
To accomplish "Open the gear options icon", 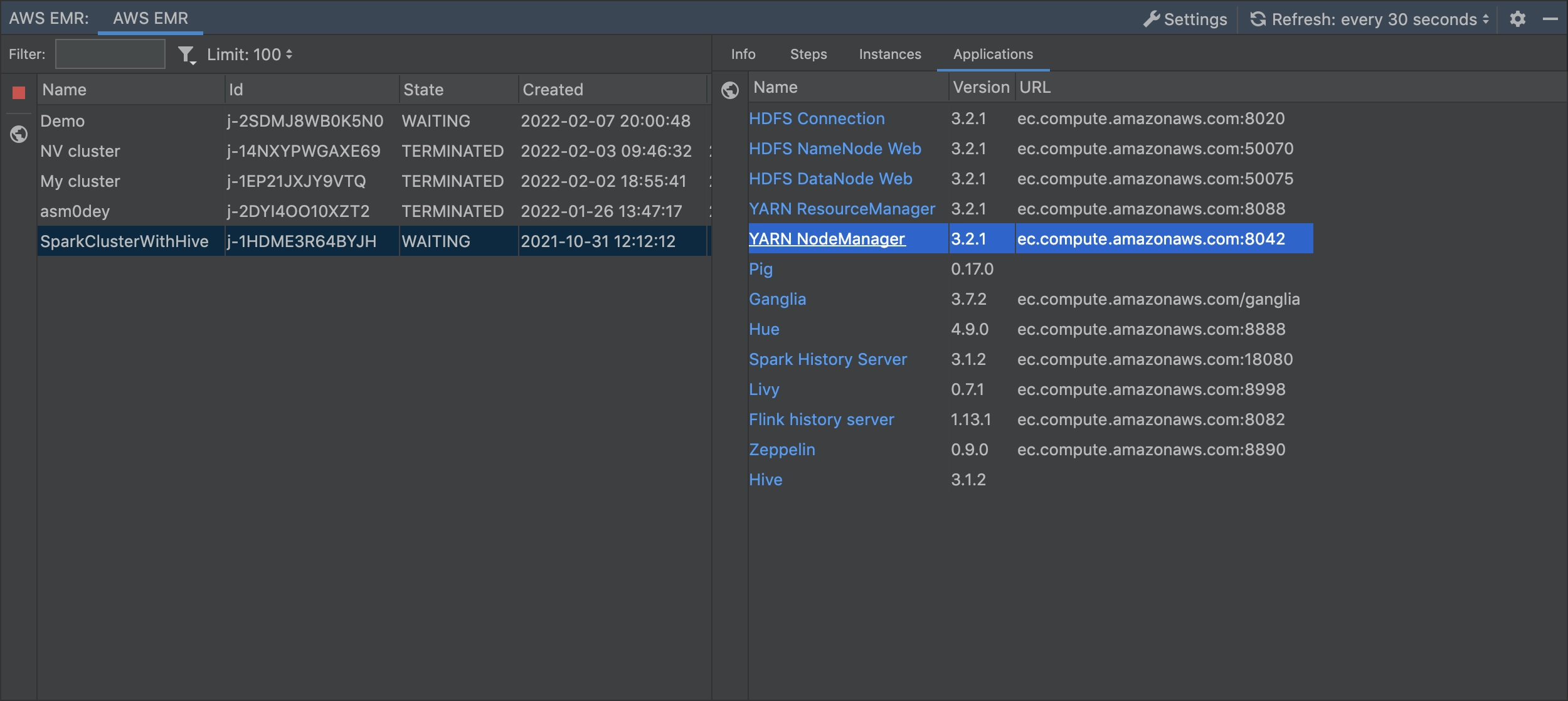I will point(1518,19).
